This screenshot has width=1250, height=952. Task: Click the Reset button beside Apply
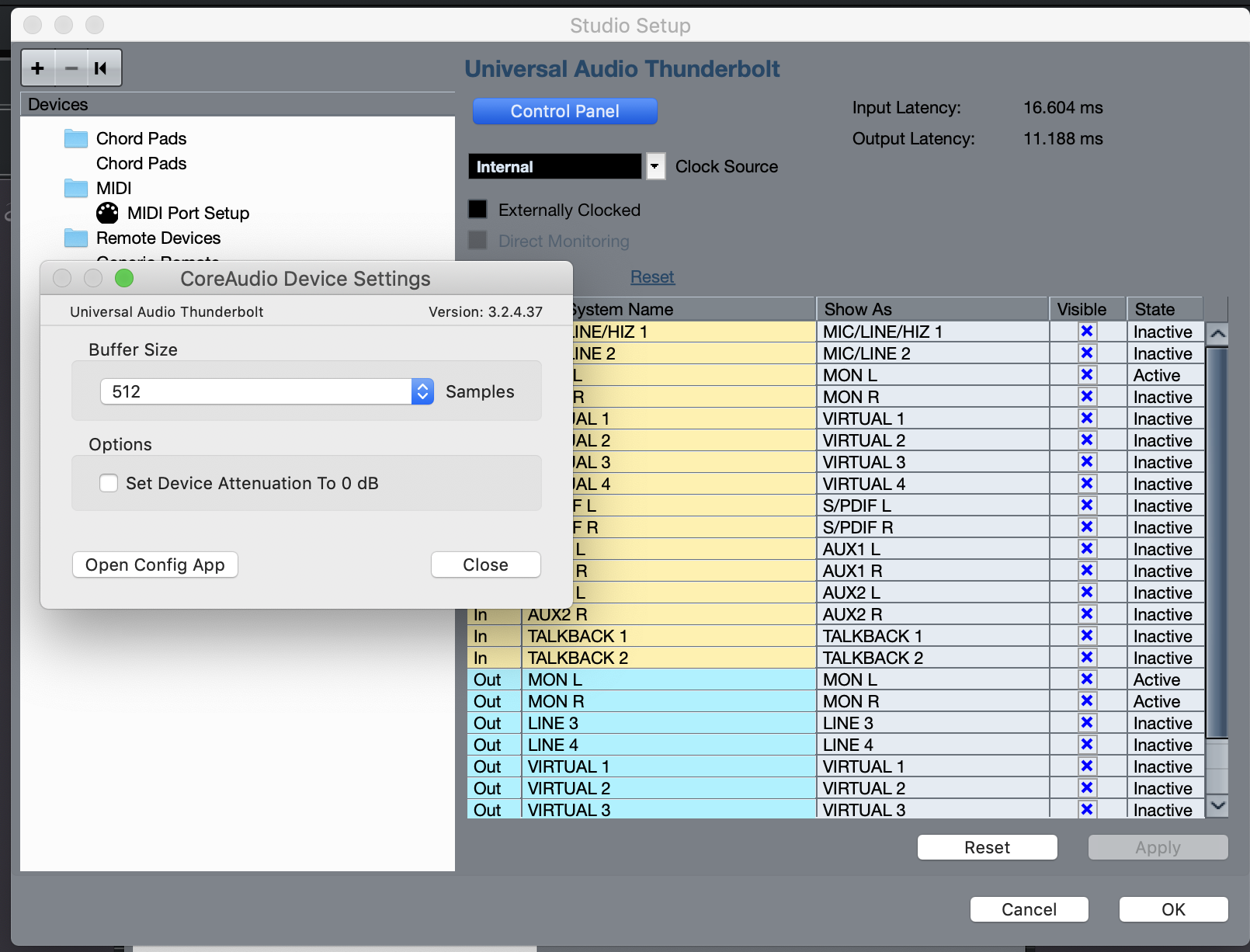pyautogui.click(x=988, y=847)
